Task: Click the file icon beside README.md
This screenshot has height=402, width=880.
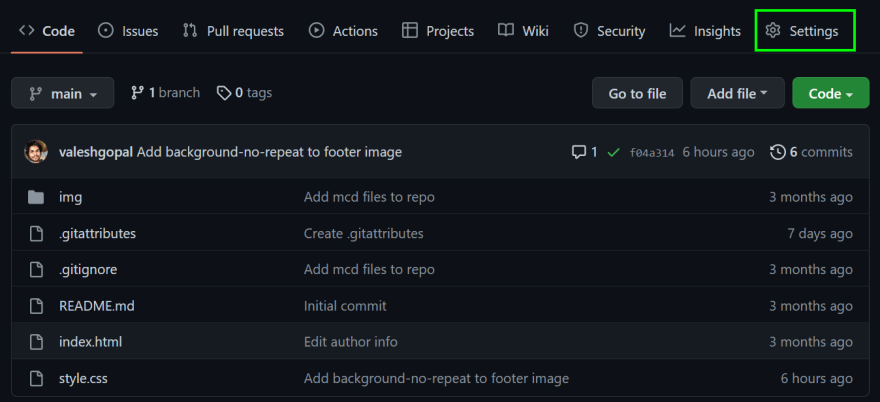Action: 36,306
